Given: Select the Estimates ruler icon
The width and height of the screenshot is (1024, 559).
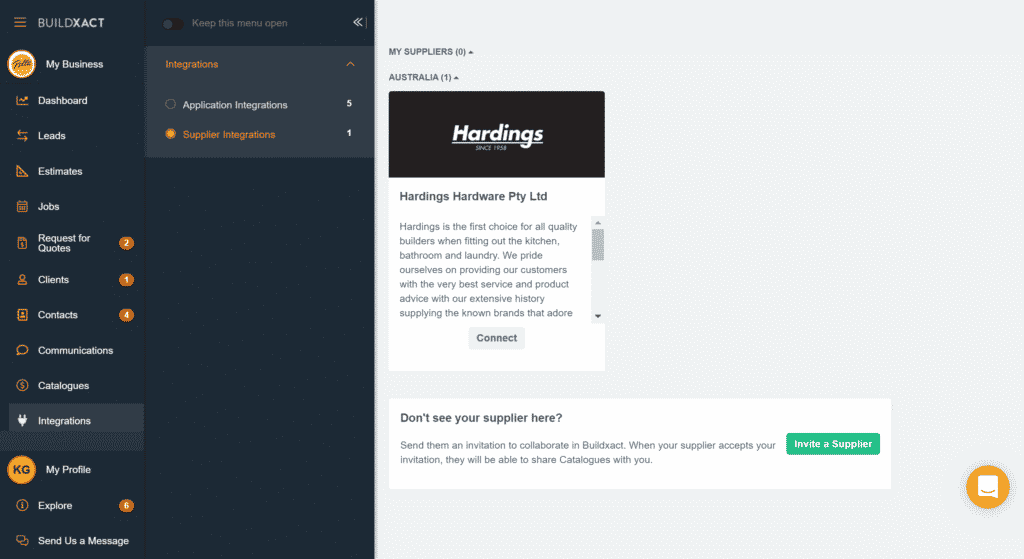Looking at the screenshot, I should point(22,171).
